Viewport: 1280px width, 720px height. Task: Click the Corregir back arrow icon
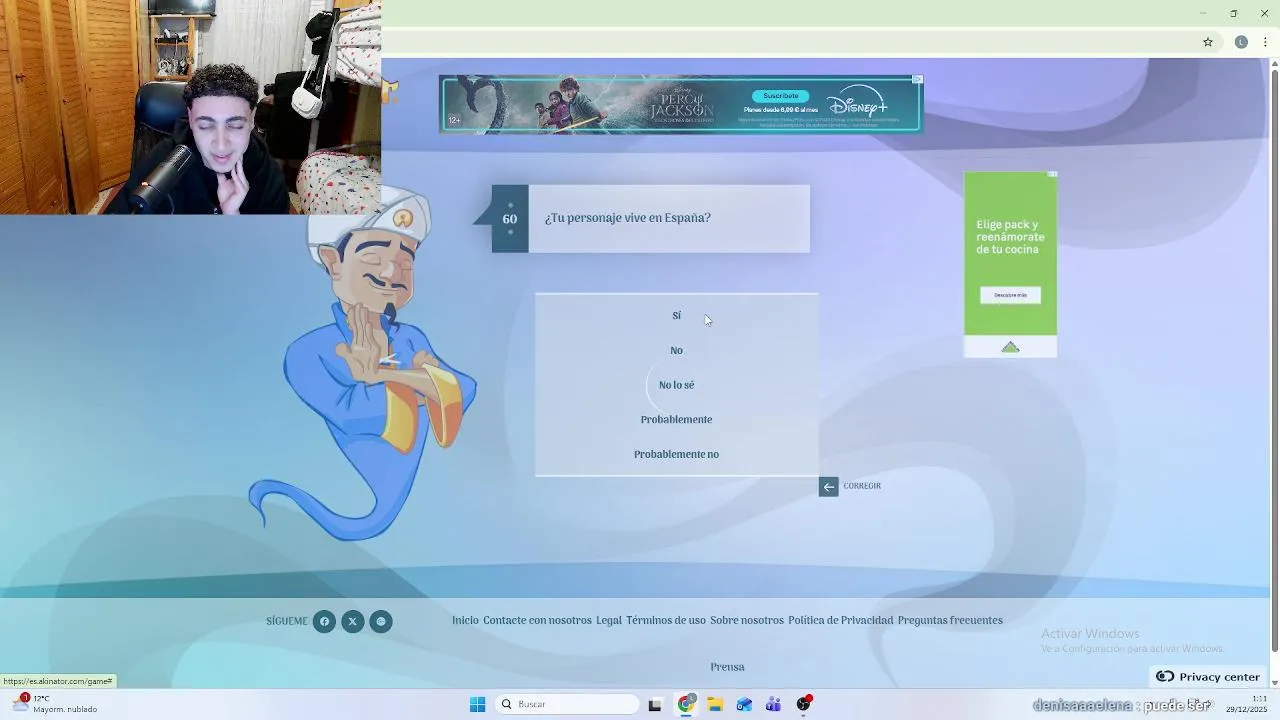point(828,487)
